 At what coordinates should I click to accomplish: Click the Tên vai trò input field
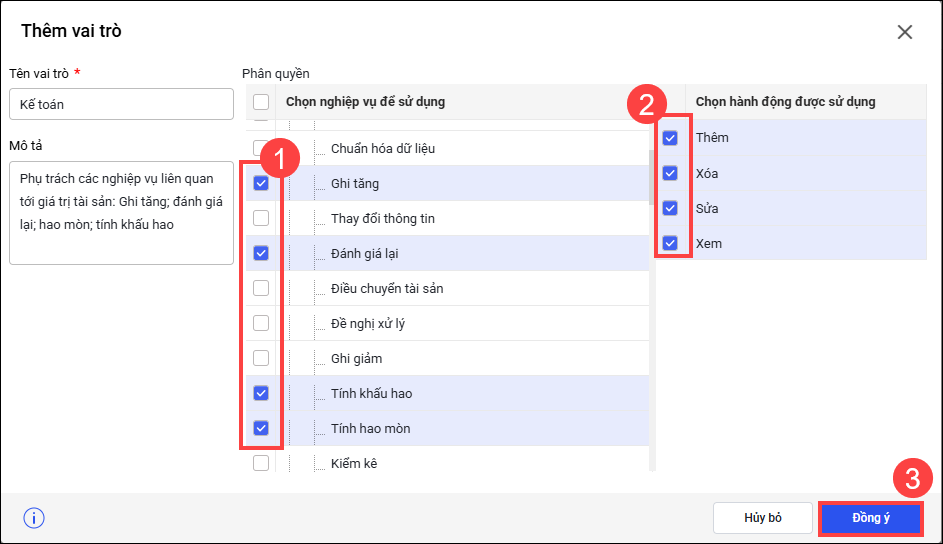pos(121,104)
